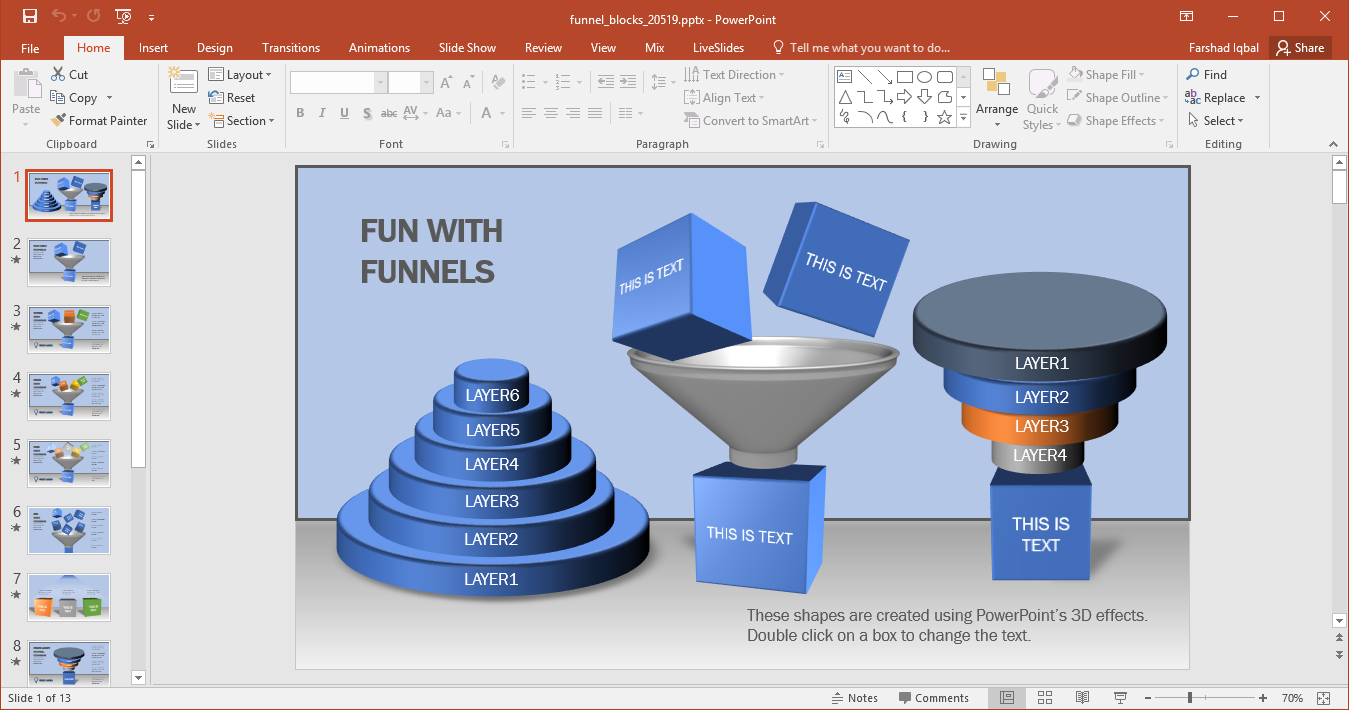
Task: Click the Format Painter tool
Action: tap(98, 121)
